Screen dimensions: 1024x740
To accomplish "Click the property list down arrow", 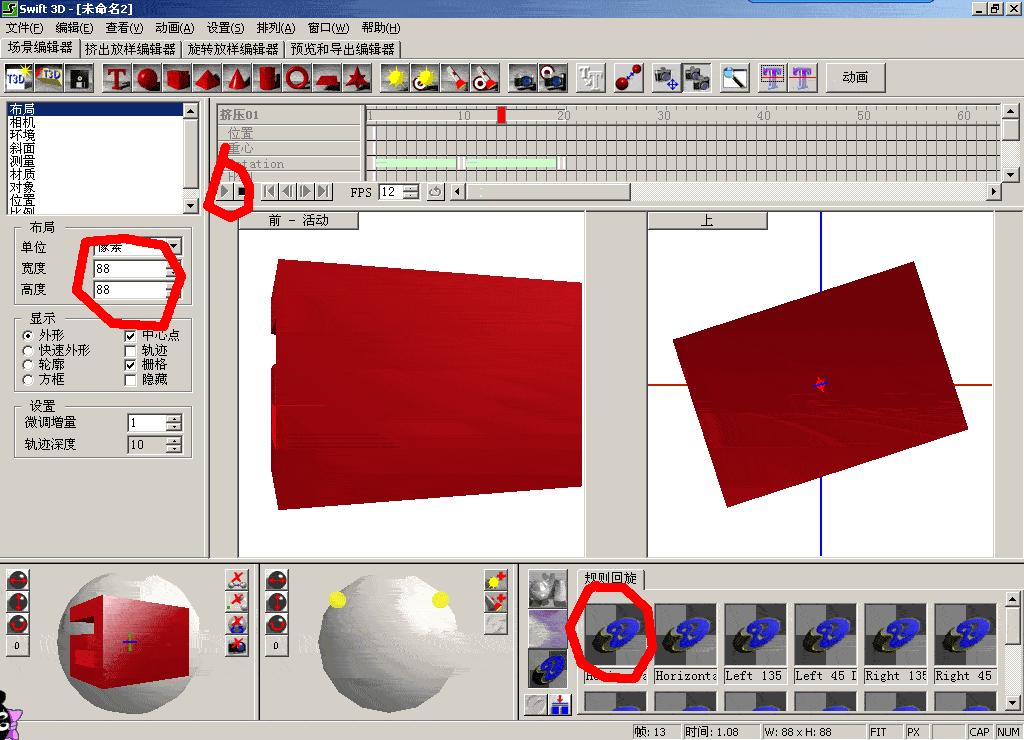I will [x=191, y=206].
